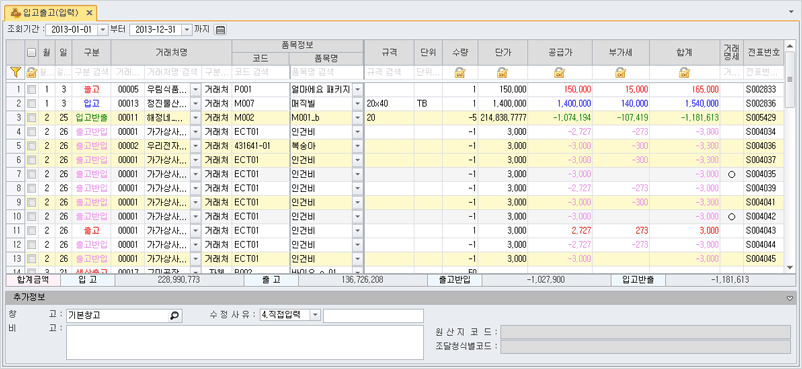This screenshot has width=802, height=369.
Task: Close the 입고출고(입력) tab
Action: click(88, 12)
